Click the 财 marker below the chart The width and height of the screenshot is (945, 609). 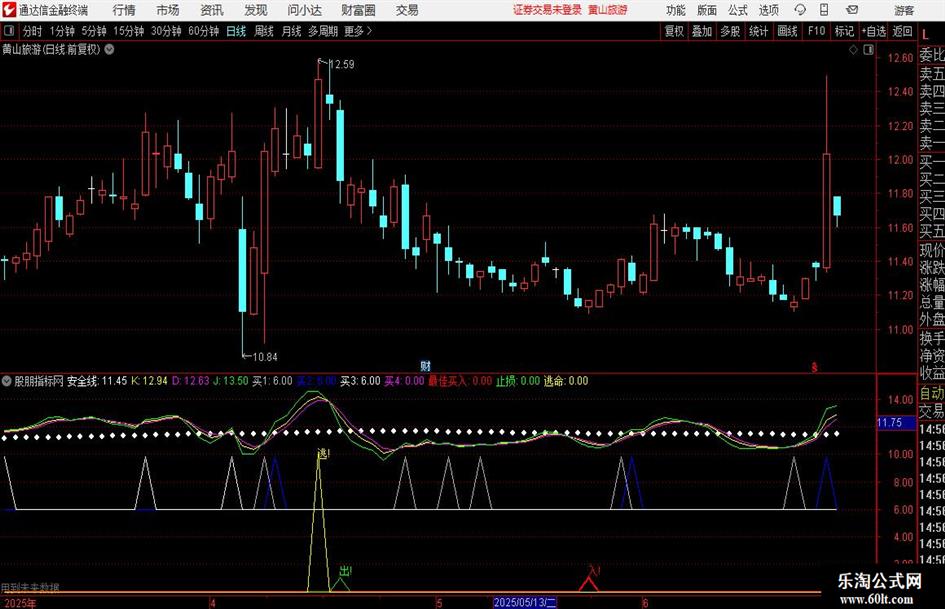point(425,365)
